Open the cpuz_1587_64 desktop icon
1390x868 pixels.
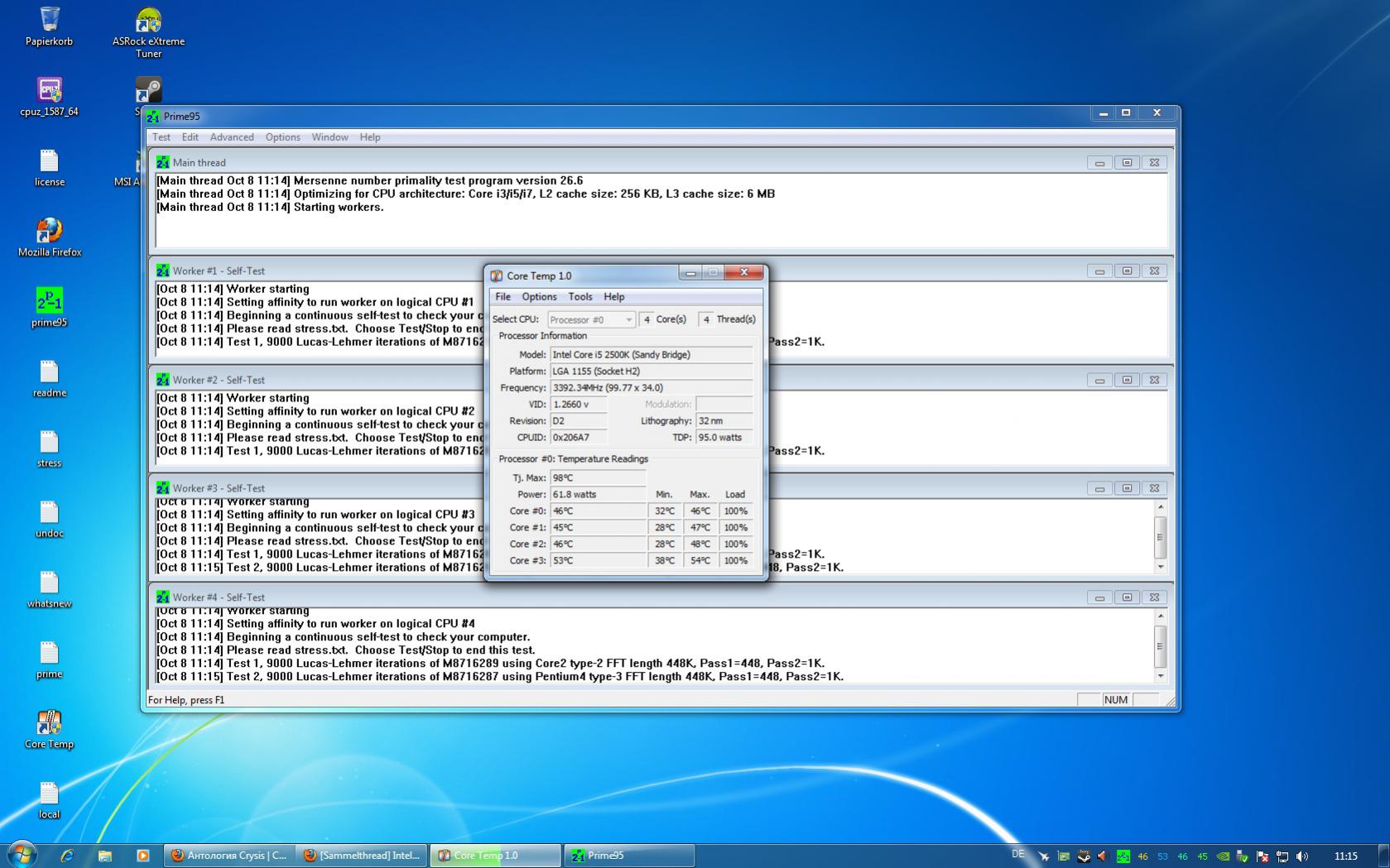(49, 90)
